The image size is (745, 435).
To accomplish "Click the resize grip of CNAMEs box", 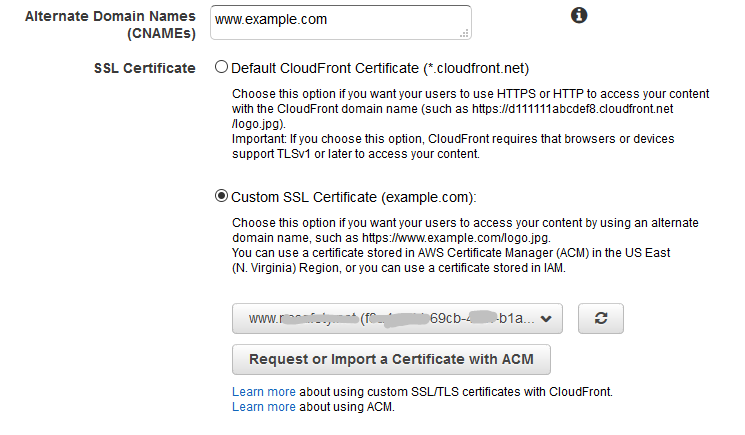I will (x=465, y=33).
